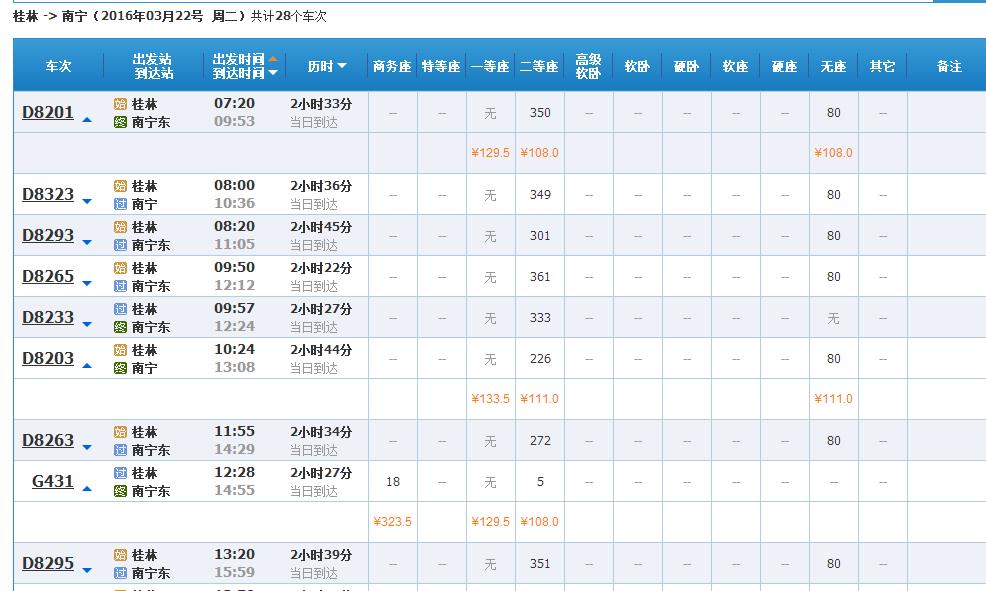Click origin icon beside D8323 桂林
The height and width of the screenshot is (591, 986).
[120, 186]
